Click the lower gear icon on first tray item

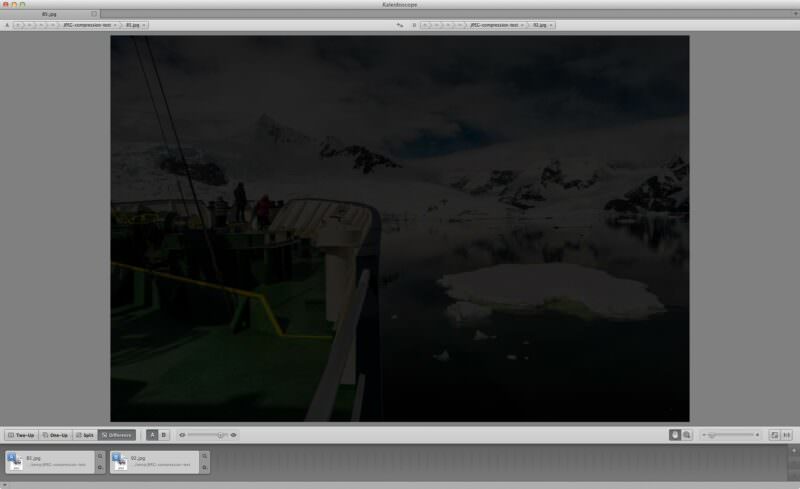click(100, 467)
